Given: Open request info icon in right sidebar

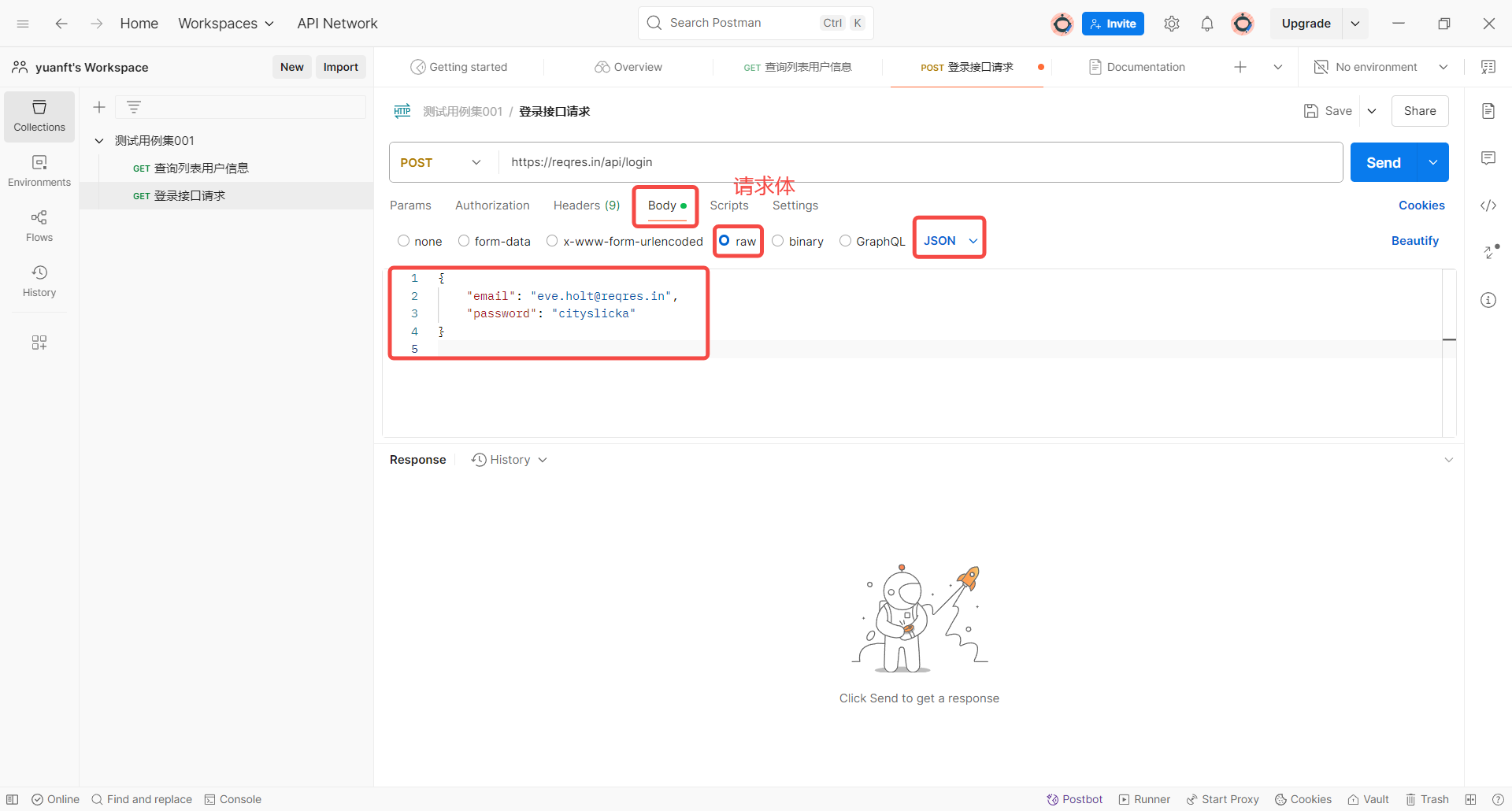Looking at the screenshot, I should pyautogui.click(x=1488, y=300).
